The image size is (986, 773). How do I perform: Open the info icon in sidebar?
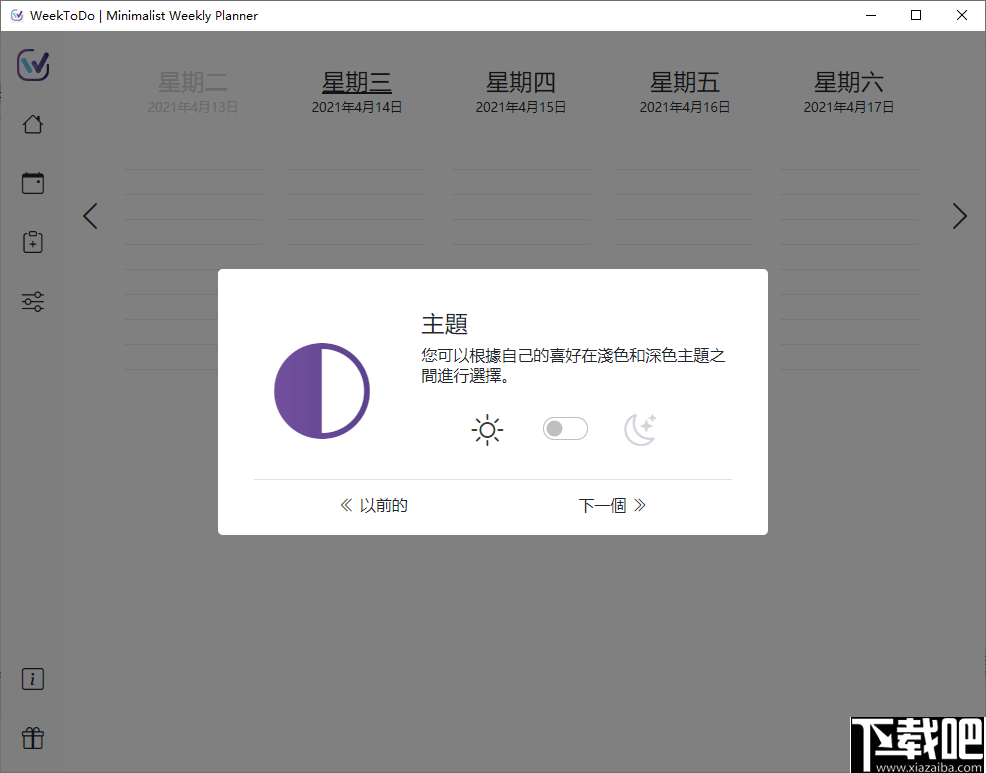[33, 679]
